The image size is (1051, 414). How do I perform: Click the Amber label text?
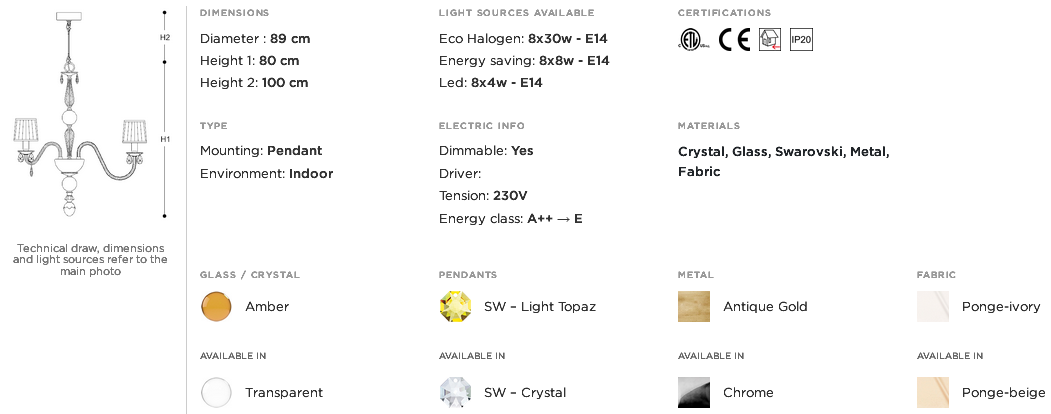coord(267,307)
